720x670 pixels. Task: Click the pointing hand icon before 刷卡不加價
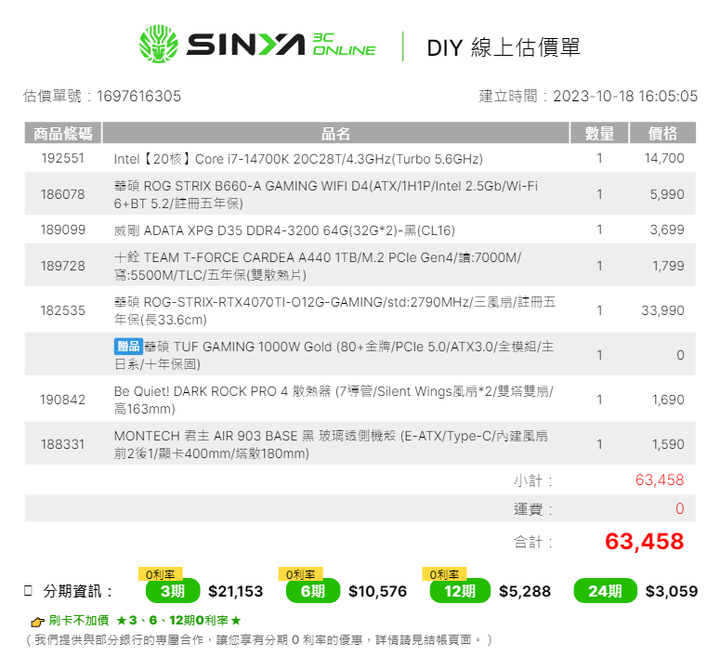coord(37,622)
